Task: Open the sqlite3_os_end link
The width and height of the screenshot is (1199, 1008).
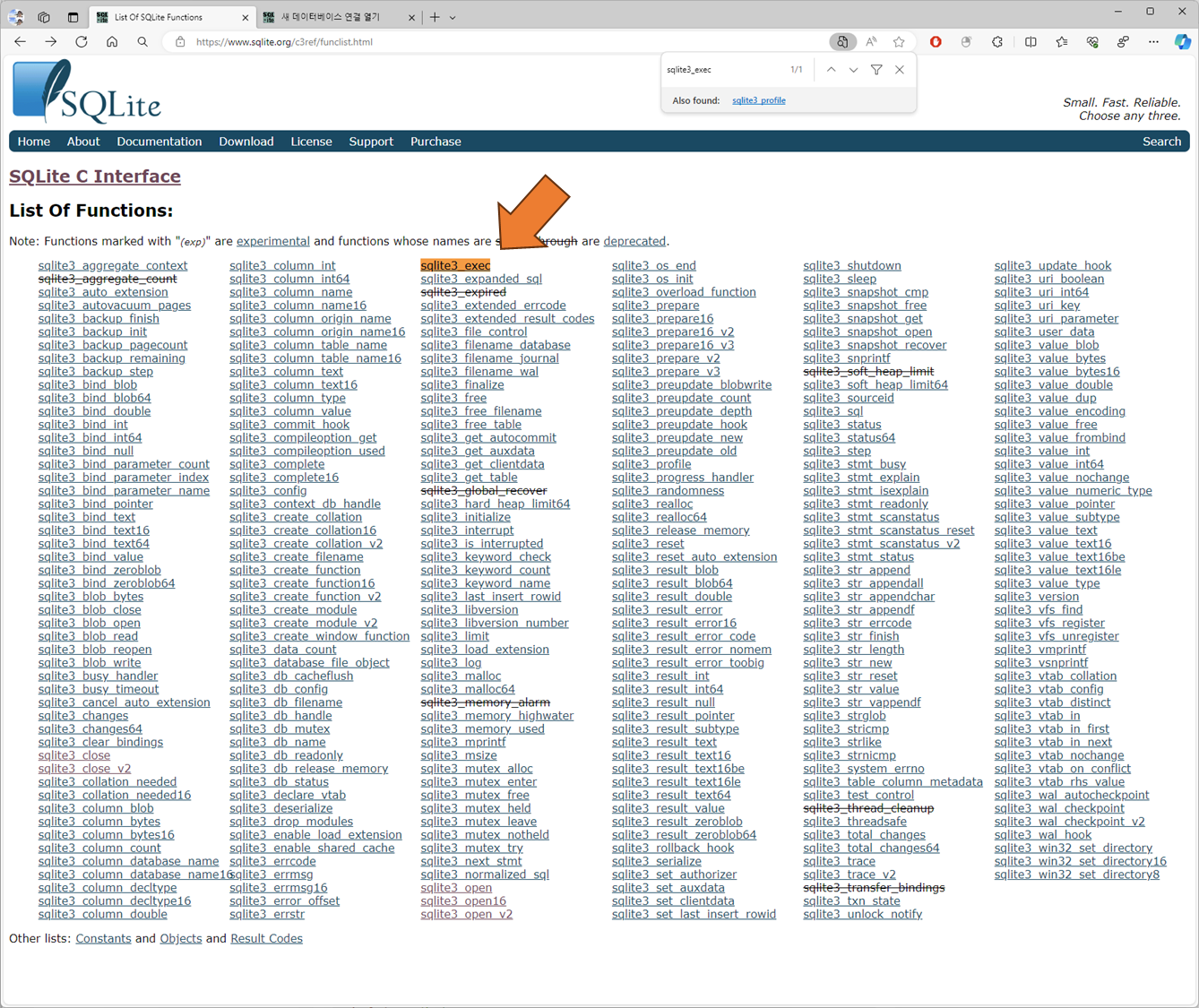Action: 653,265
